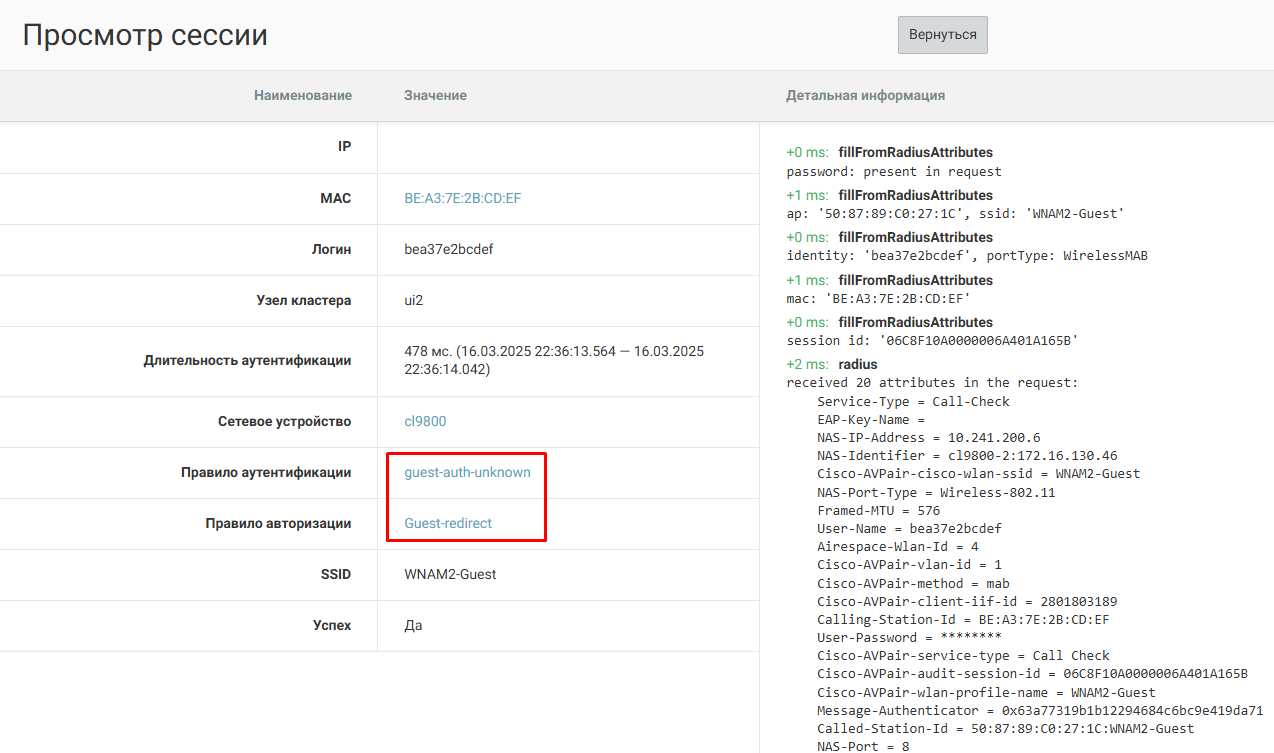
Task: Click the password present in request log line
Action: 894,171
